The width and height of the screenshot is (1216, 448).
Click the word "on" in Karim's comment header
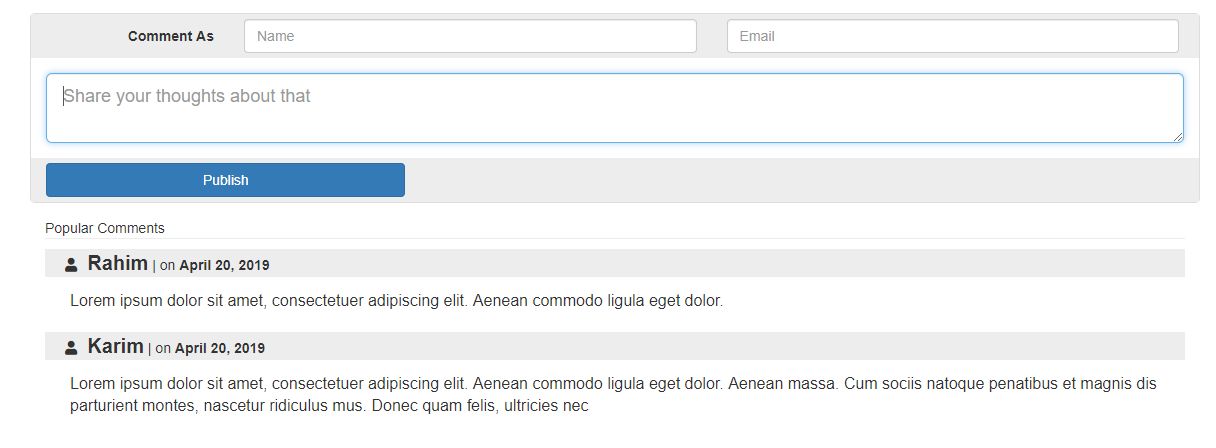[x=163, y=349]
